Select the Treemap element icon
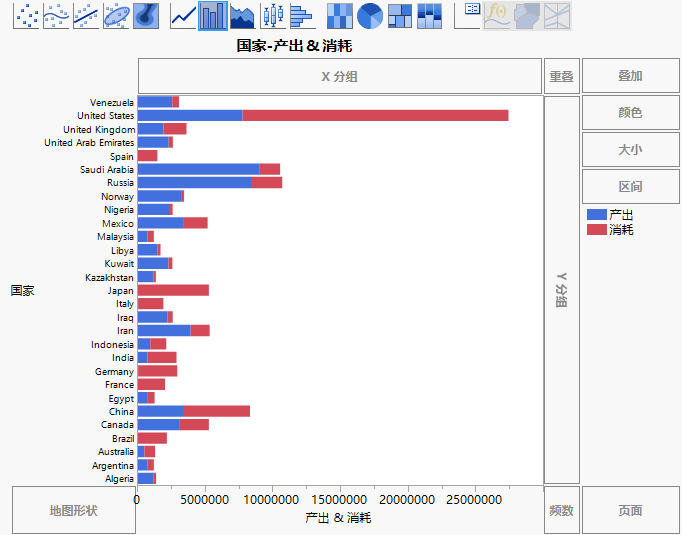Screen dimensions: 682x535 coord(400,15)
